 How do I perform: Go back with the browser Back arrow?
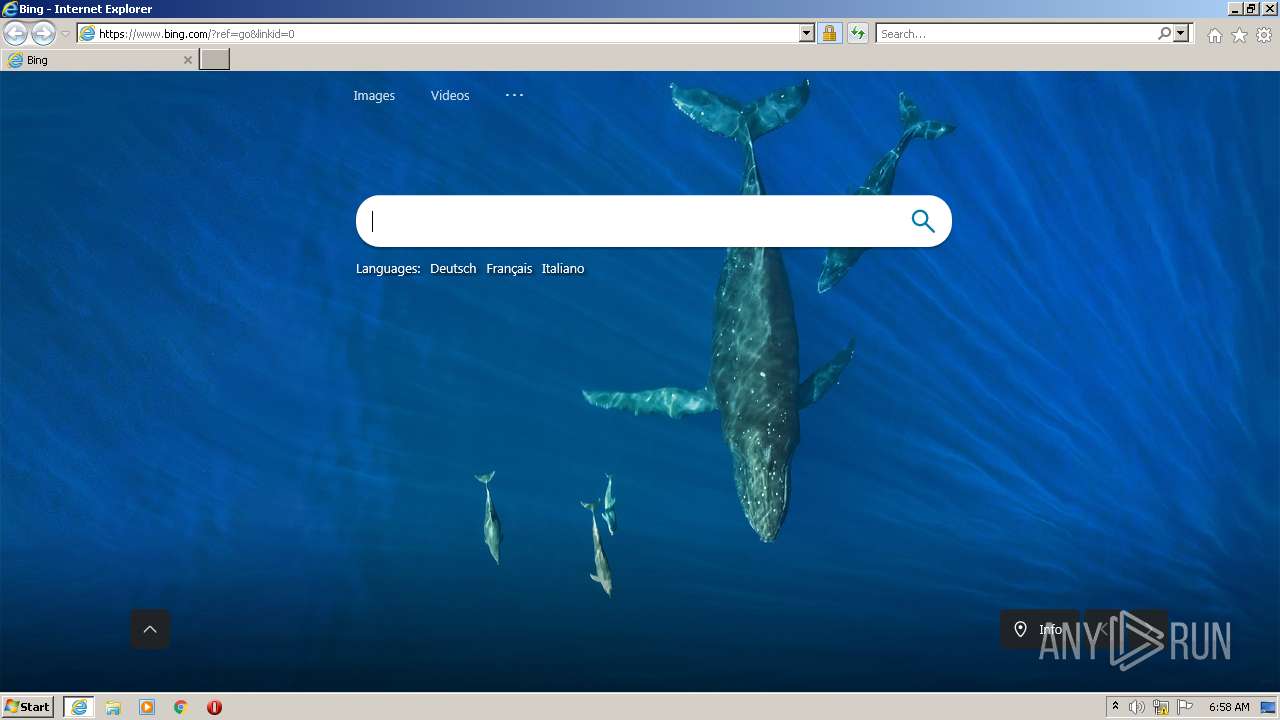(x=15, y=33)
